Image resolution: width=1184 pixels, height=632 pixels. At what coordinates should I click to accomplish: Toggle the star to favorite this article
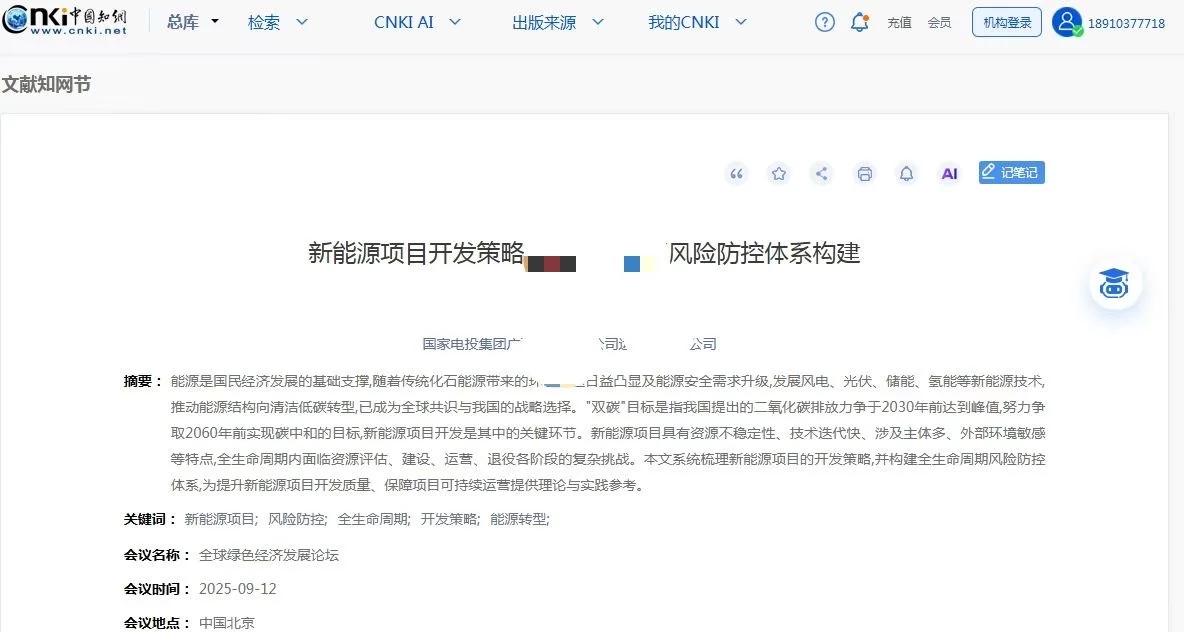(x=779, y=173)
